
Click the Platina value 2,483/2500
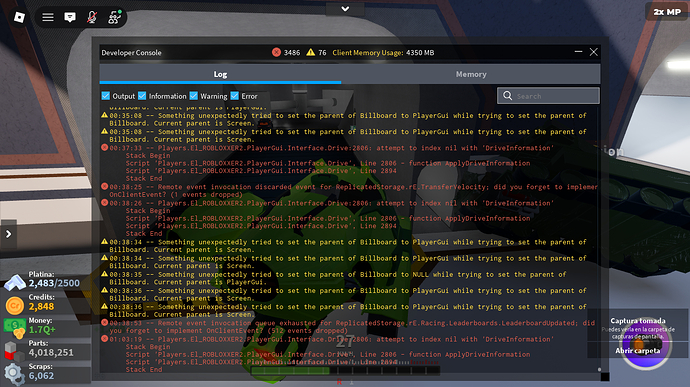[54, 283]
